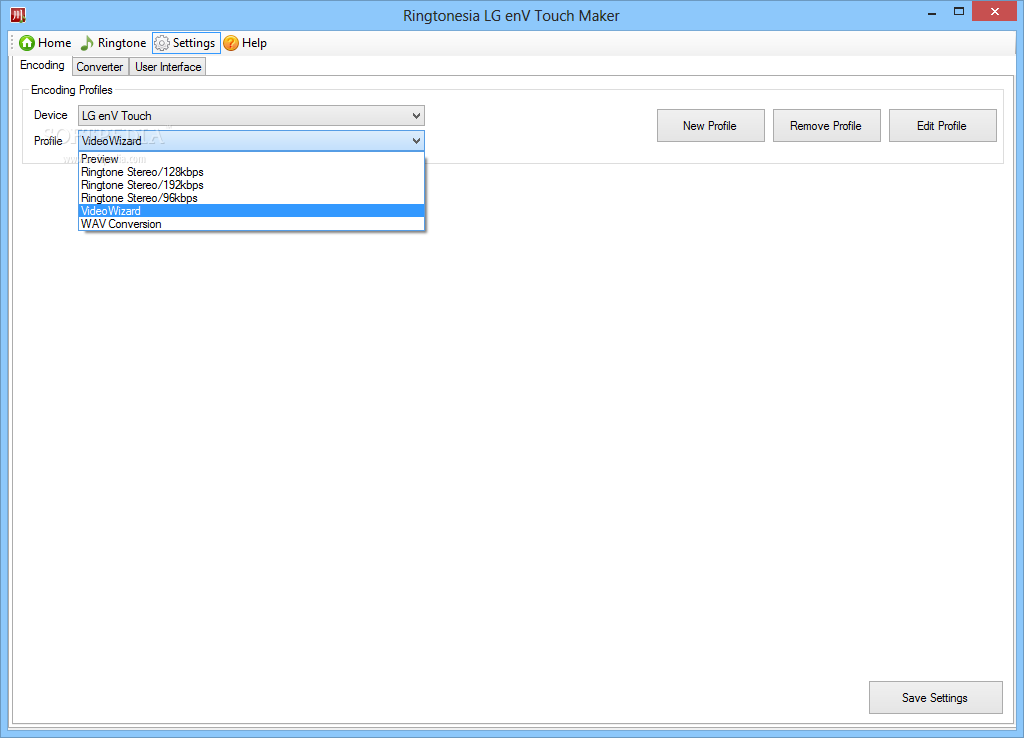Select Ringtone Stereo/192kbps profile

(251, 185)
